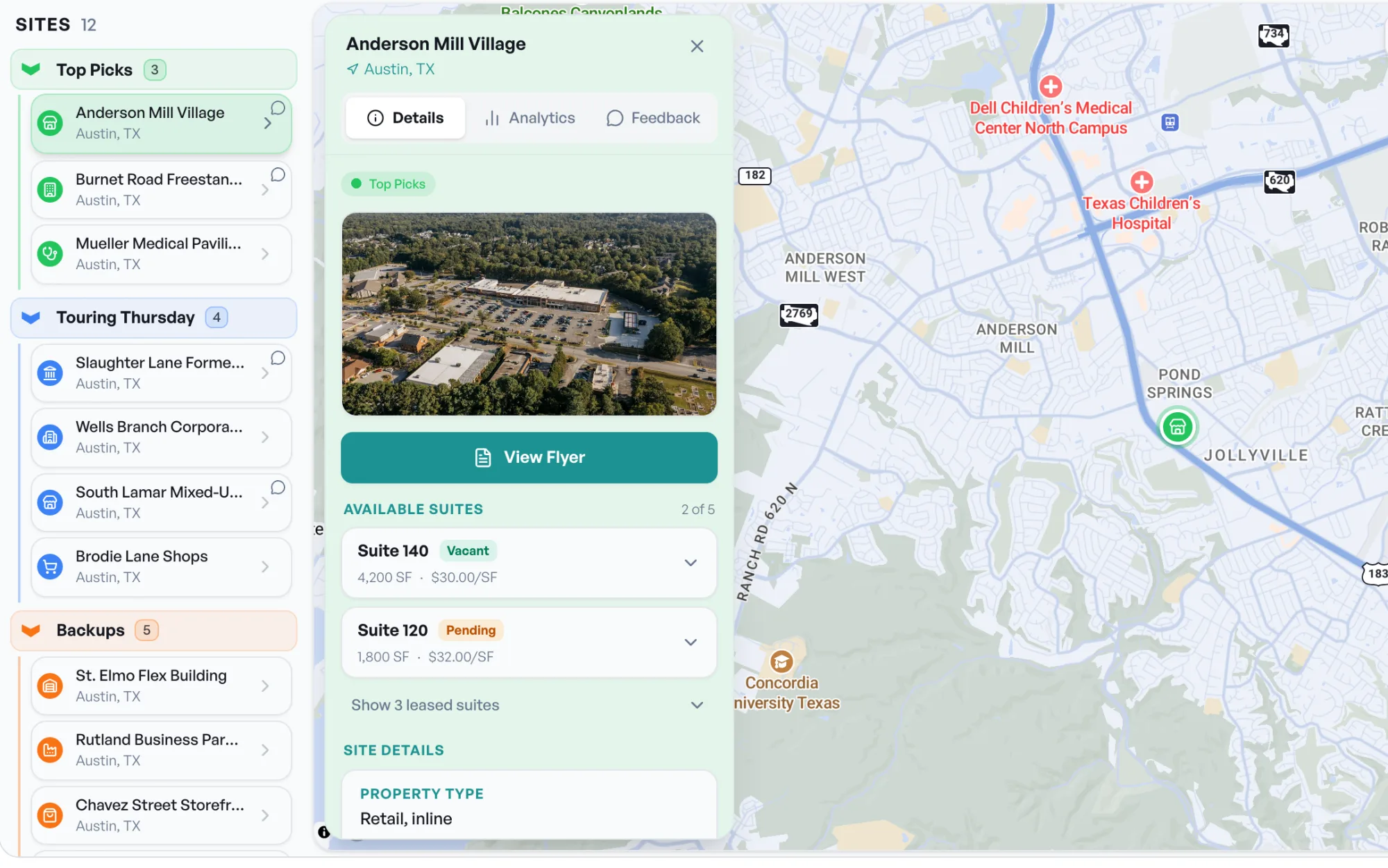Collapse the Touring Thursday group

(31, 318)
